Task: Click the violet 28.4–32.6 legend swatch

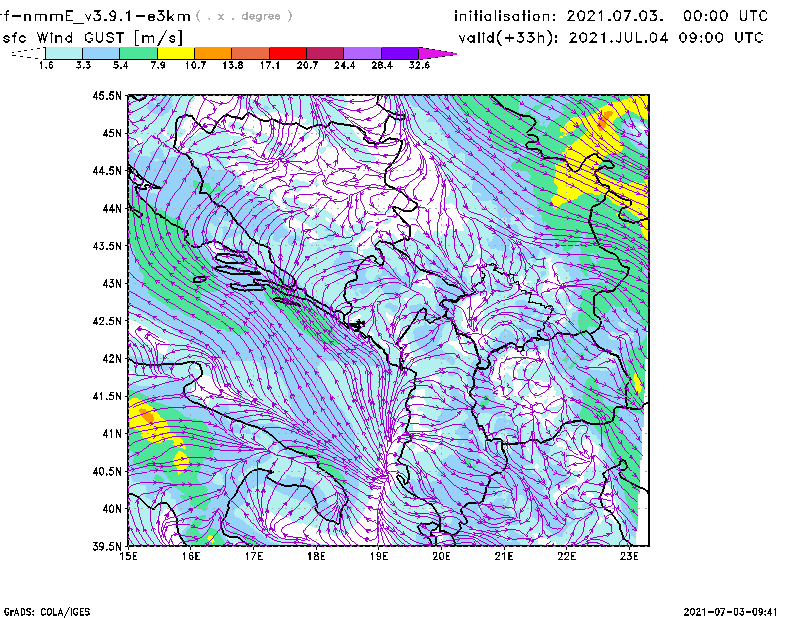Action: pyautogui.click(x=400, y=53)
